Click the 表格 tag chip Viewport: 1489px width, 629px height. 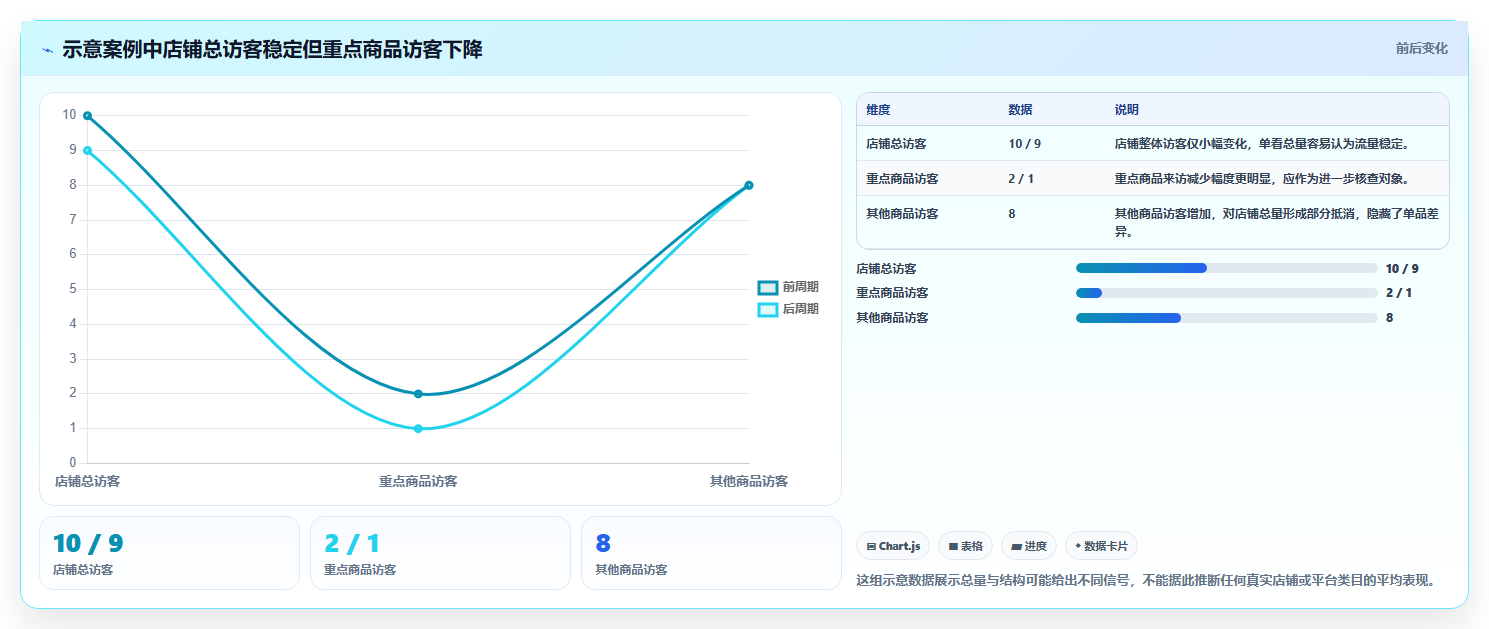965,546
